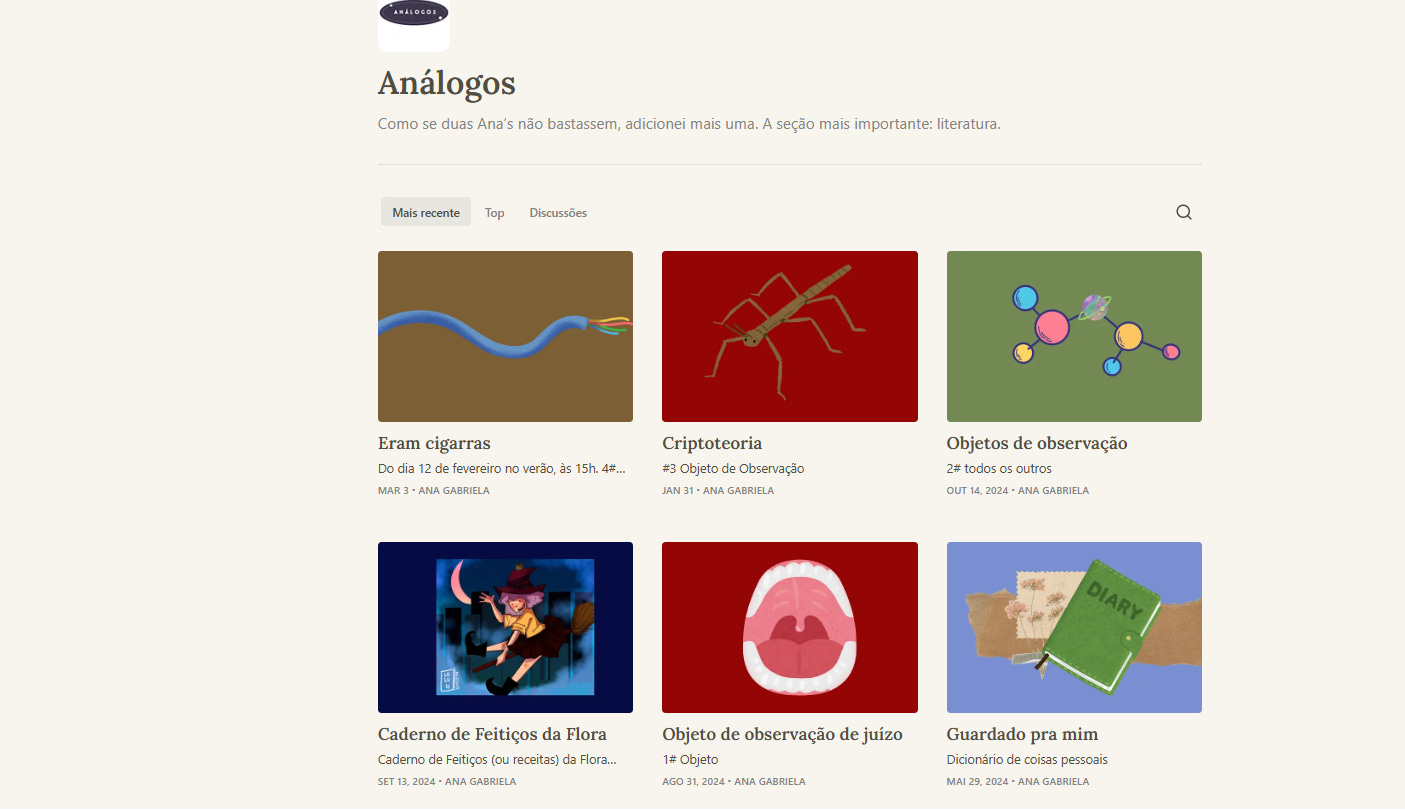Open the open mouth thumbnail
Image resolution: width=1405 pixels, height=811 pixels.
click(x=790, y=627)
